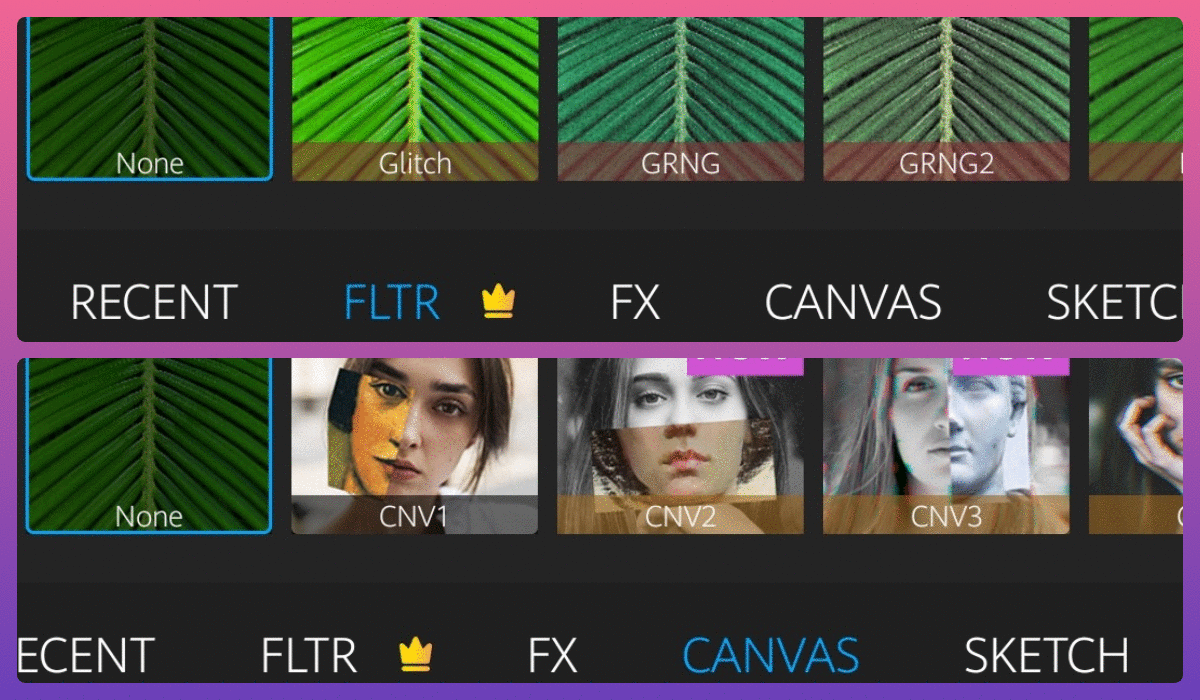The height and width of the screenshot is (700, 1200).
Task: Go to CANVAS tab in upper panel
Action: click(x=853, y=303)
